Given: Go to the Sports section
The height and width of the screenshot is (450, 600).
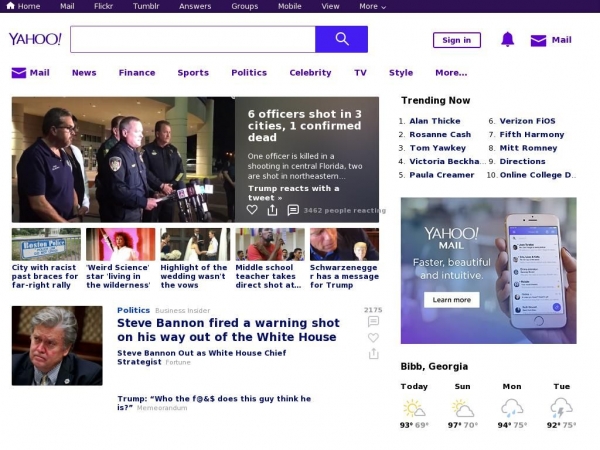Looking at the screenshot, I should (193, 73).
